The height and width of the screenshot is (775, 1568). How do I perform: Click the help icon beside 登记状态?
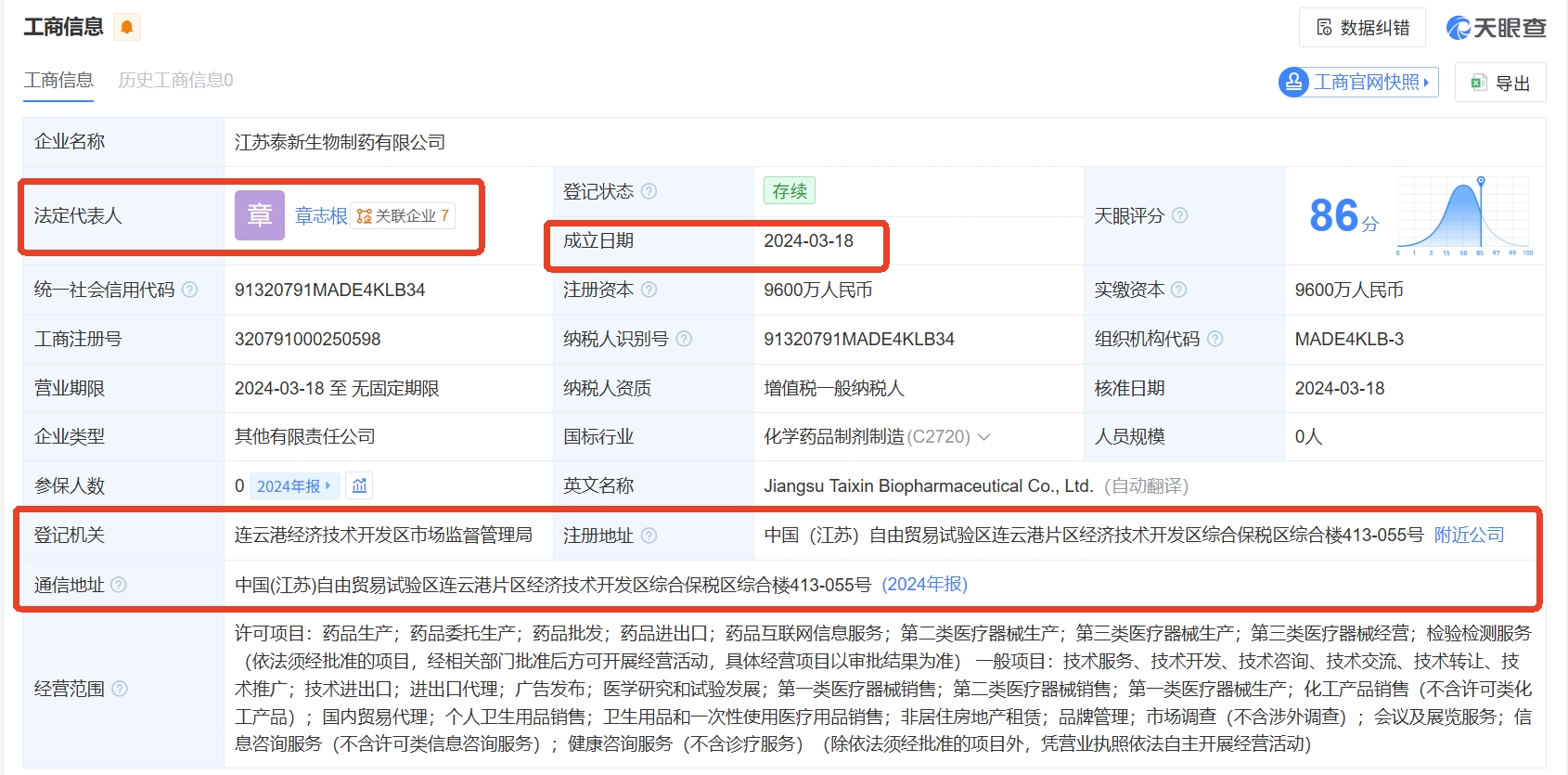[x=649, y=191]
